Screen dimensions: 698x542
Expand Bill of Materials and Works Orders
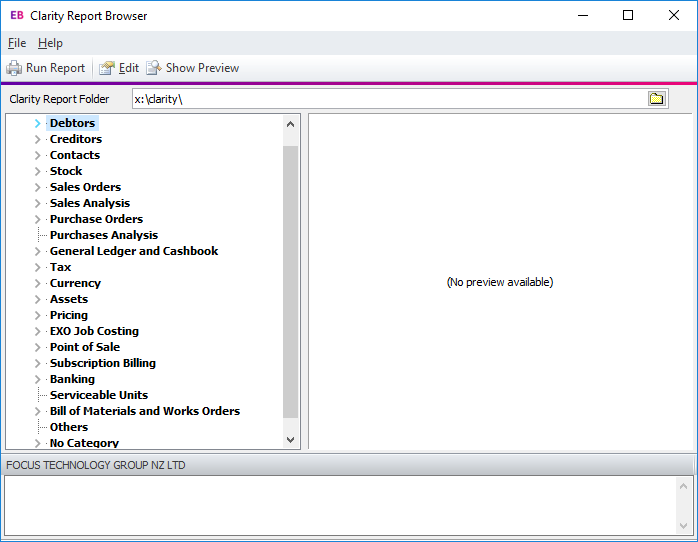coord(38,412)
